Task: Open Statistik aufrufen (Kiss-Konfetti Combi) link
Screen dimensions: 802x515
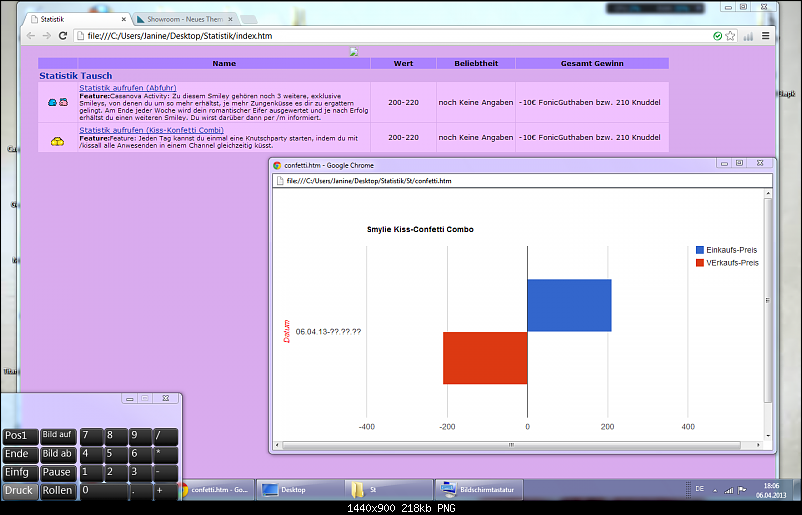Action: [151, 130]
